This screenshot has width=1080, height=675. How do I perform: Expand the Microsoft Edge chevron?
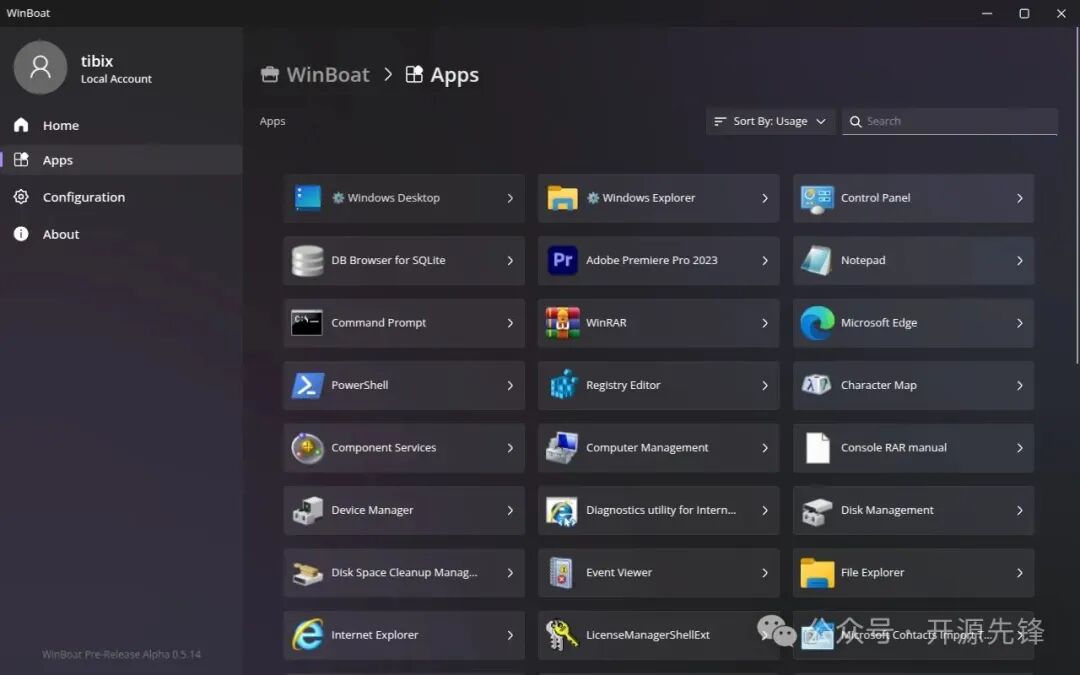pyautogui.click(x=1020, y=323)
